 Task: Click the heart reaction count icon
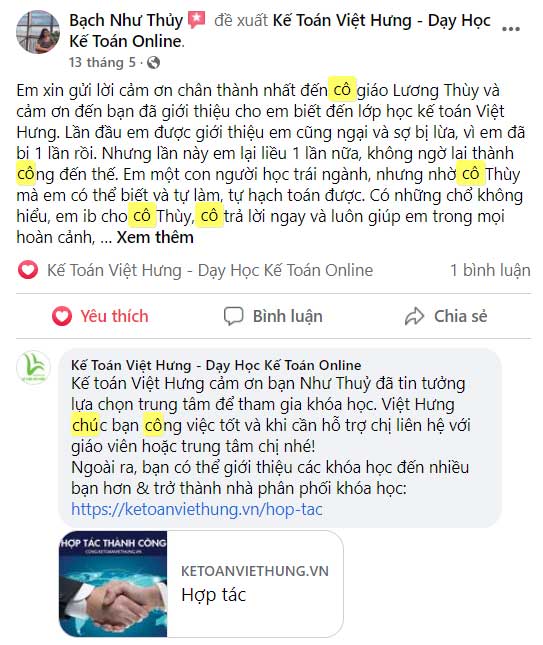tap(28, 270)
